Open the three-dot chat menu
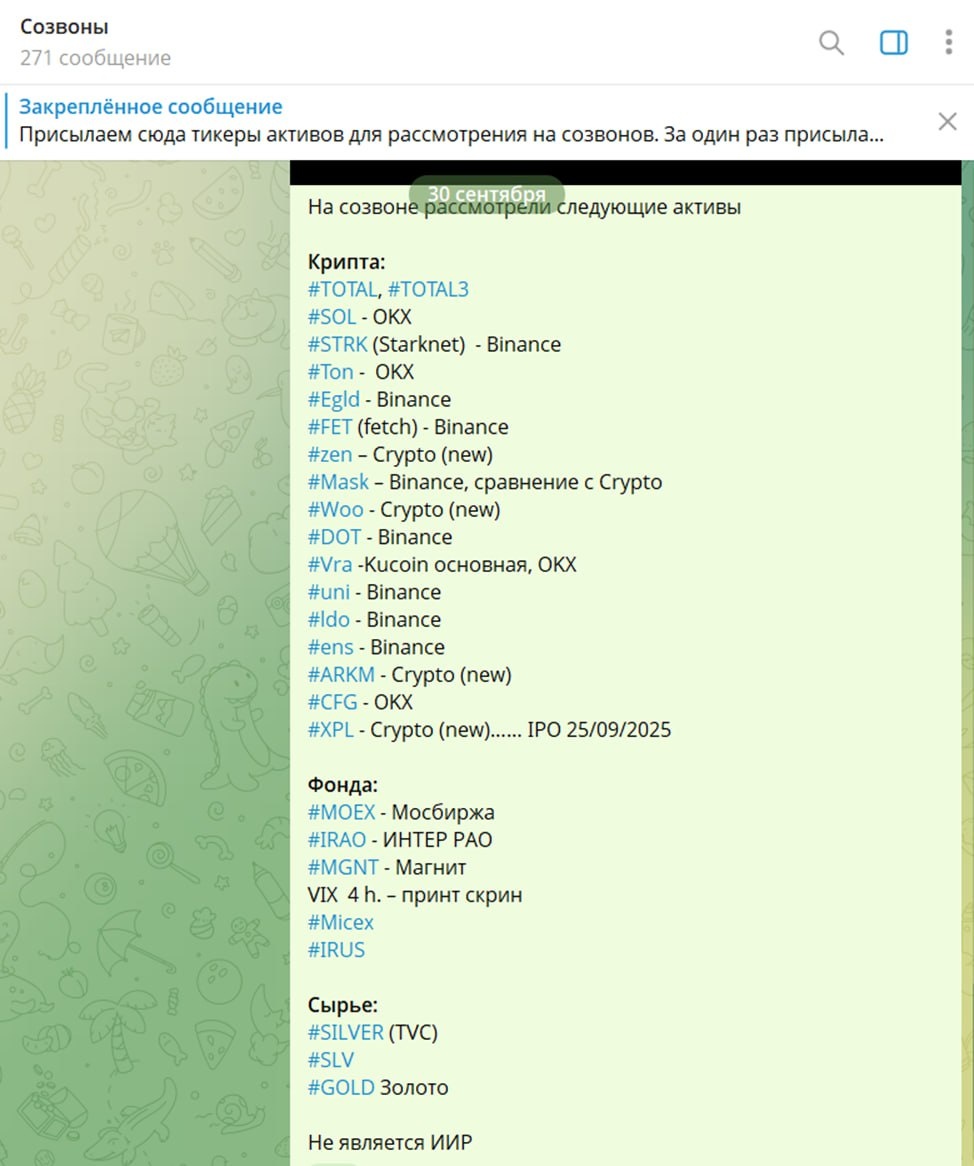The image size is (974, 1166). [949, 42]
